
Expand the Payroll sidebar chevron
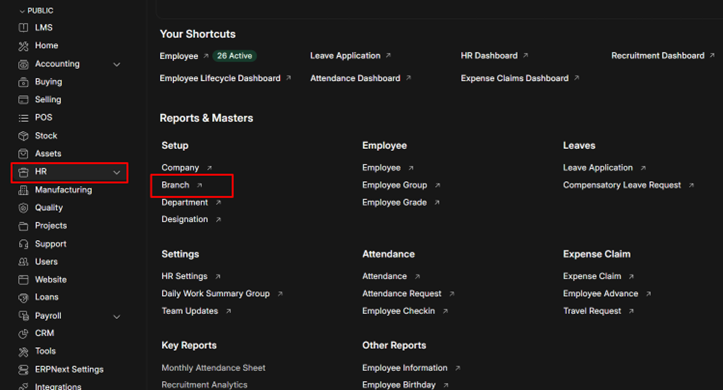click(x=117, y=317)
